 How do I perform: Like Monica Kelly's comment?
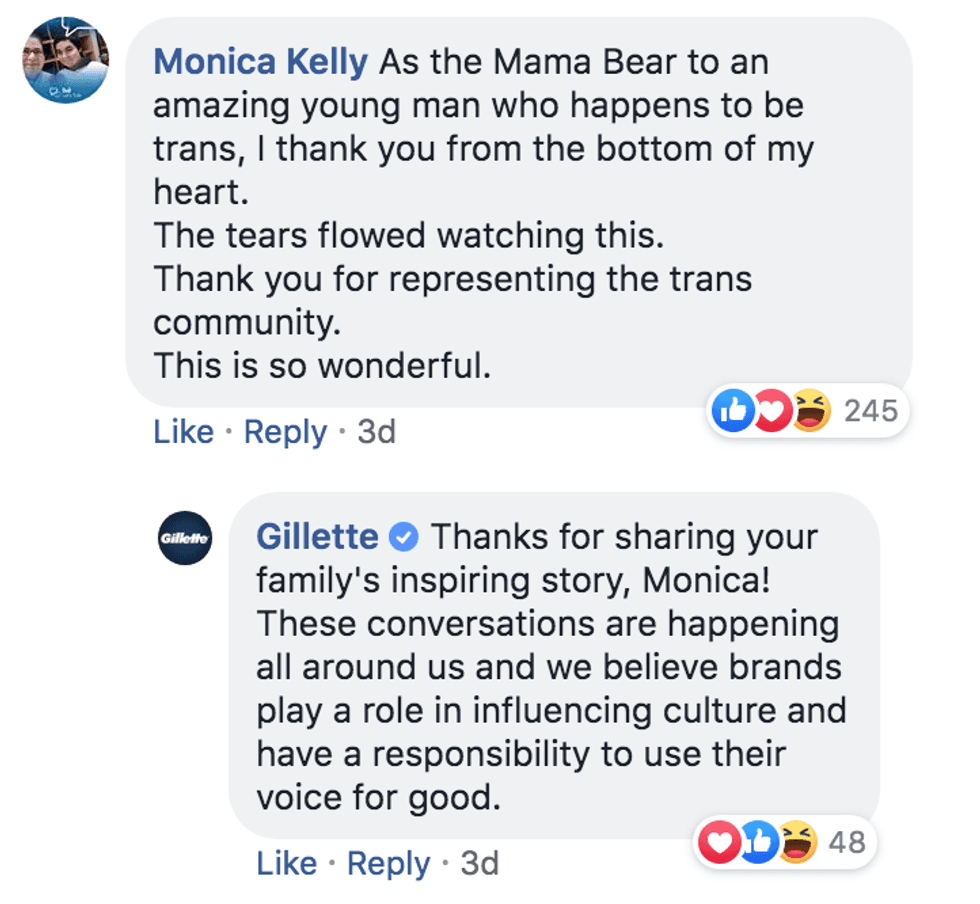pos(183,432)
